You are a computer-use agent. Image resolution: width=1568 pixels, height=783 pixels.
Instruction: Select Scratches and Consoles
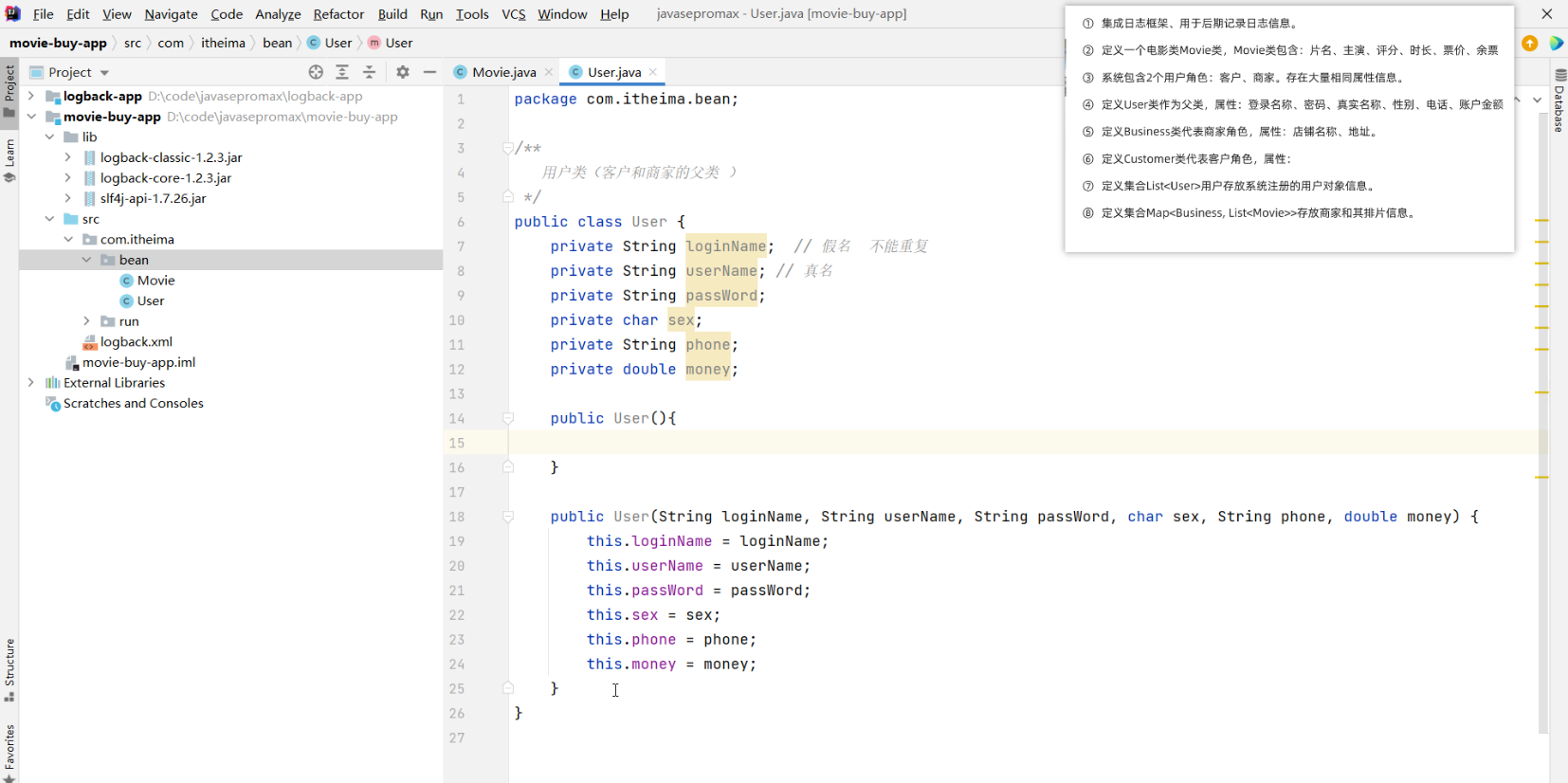pyautogui.click(x=133, y=404)
